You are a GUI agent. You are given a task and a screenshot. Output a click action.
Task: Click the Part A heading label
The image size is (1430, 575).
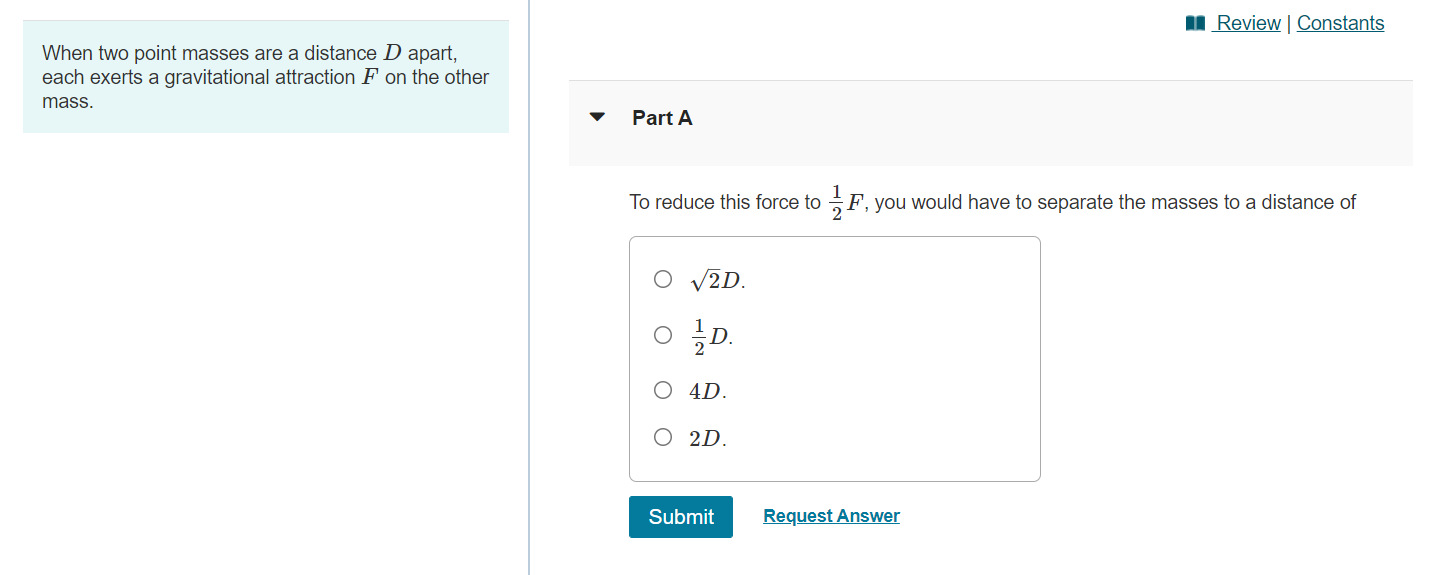[662, 118]
